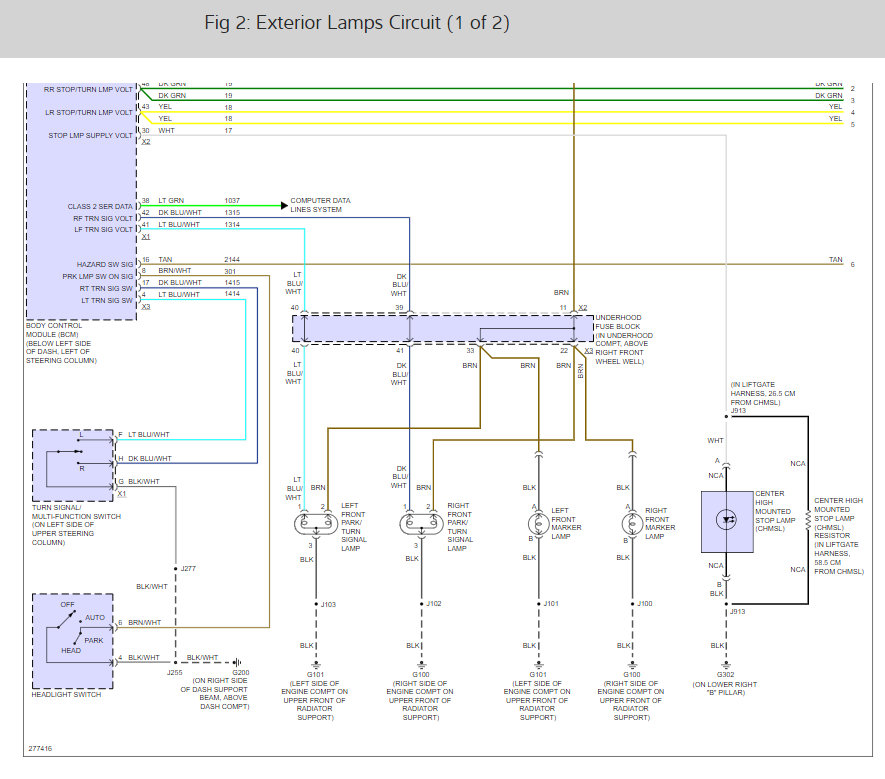The width and height of the screenshot is (885, 779).
Task: Click the '(ON LOWER RIGHT "B" PILLAR)' note
Action: 725,688
